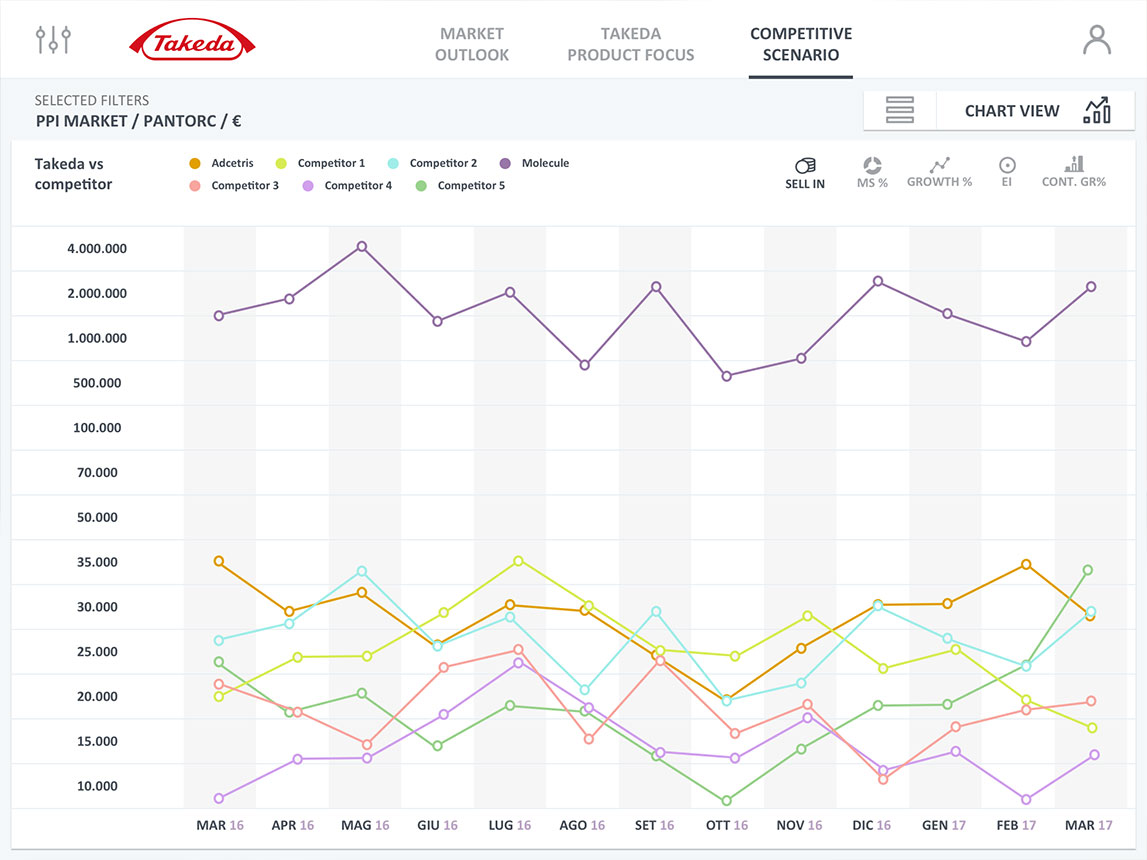Image resolution: width=1147 pixels, height=860 pixels.
Task: Select the GROWTH % metric icon
Action: (x=939, y=173)
